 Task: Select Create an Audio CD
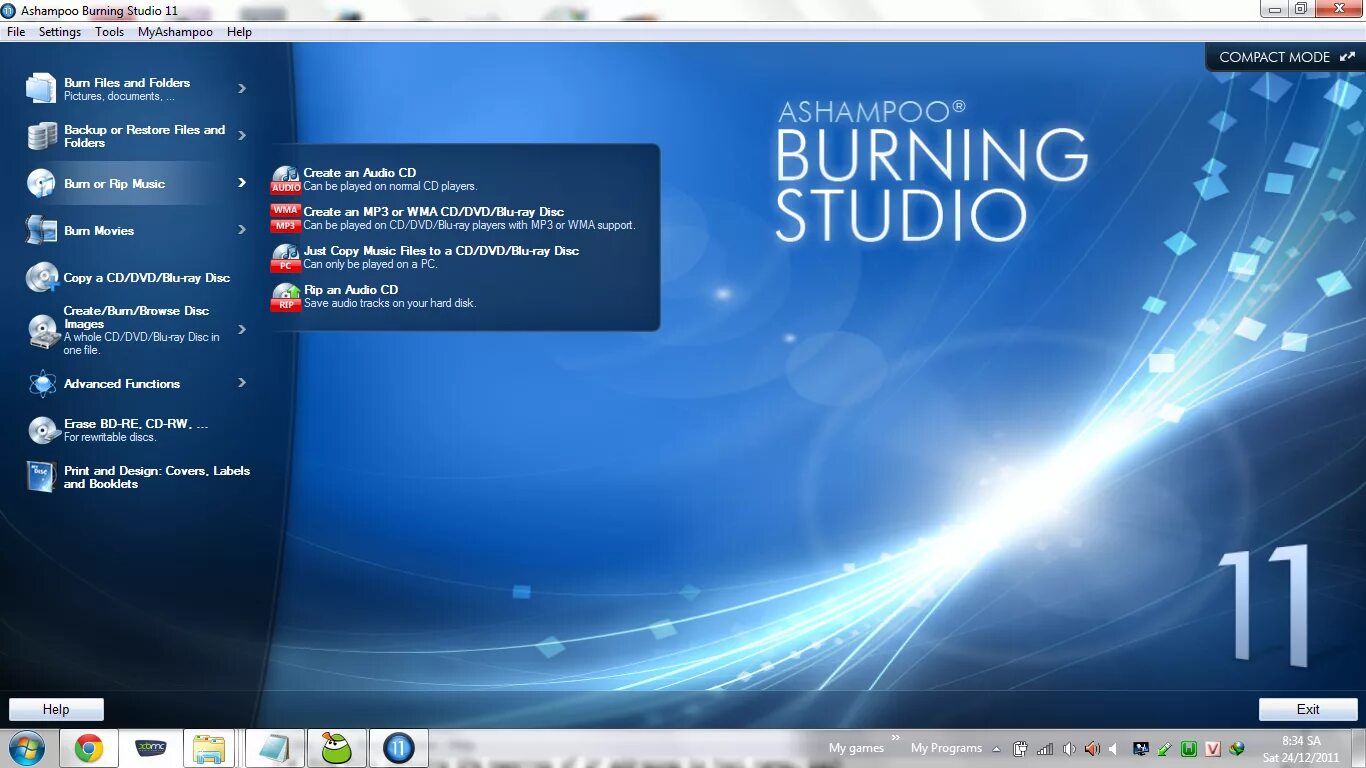(x=360, y=173)
